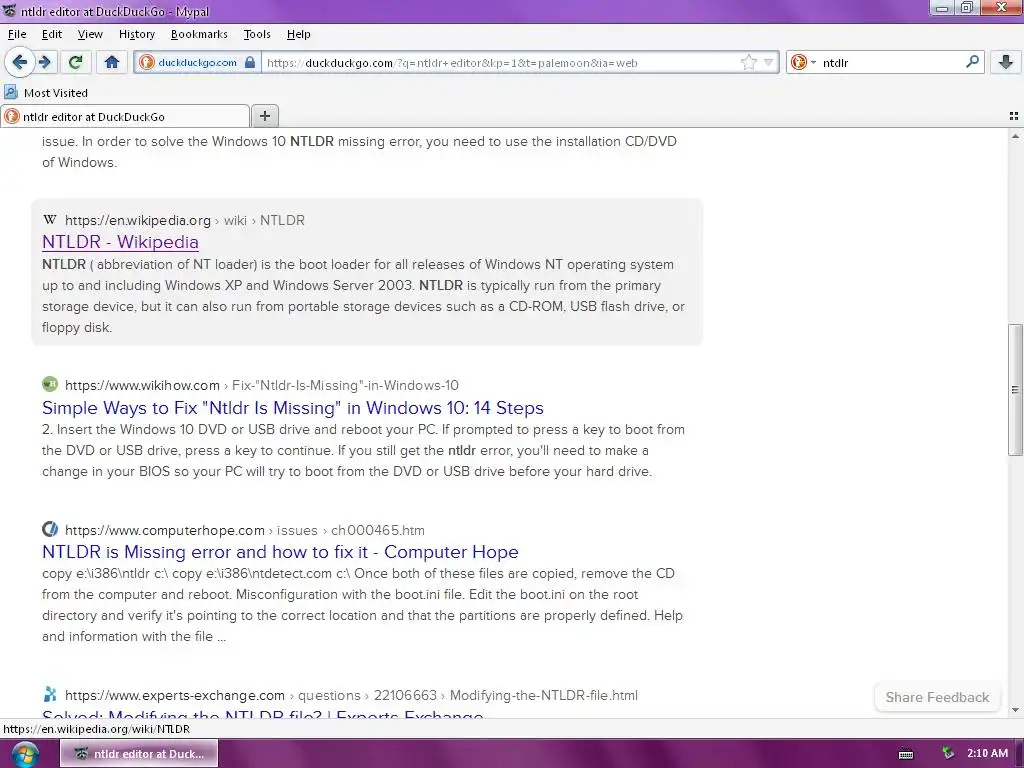The height and width of the screenshot is (768, 1024).
Task: Click the Wikipedia W favicon
Action: tap(50, 219)
